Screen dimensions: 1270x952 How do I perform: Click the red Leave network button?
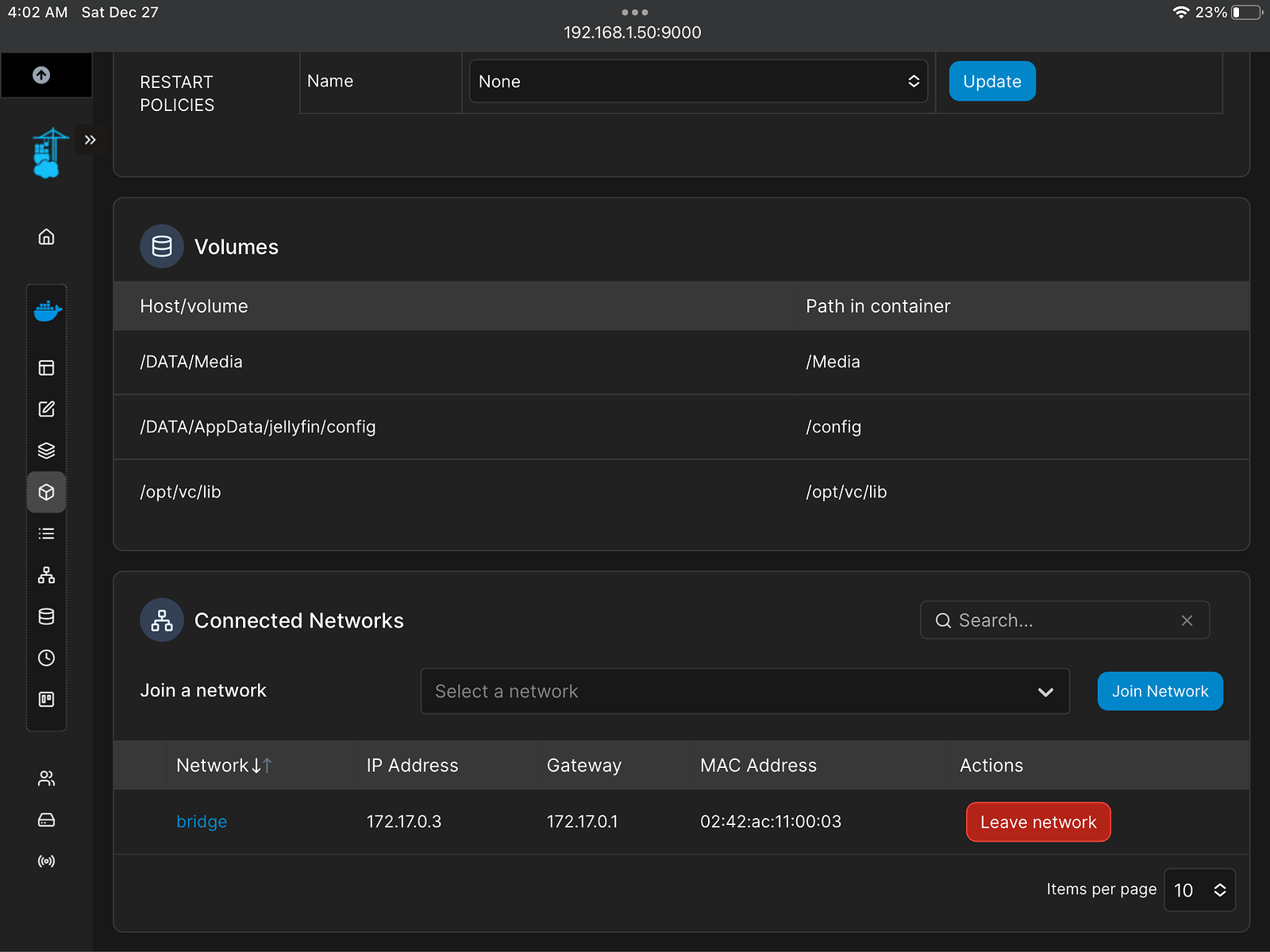click(1037, 823)
